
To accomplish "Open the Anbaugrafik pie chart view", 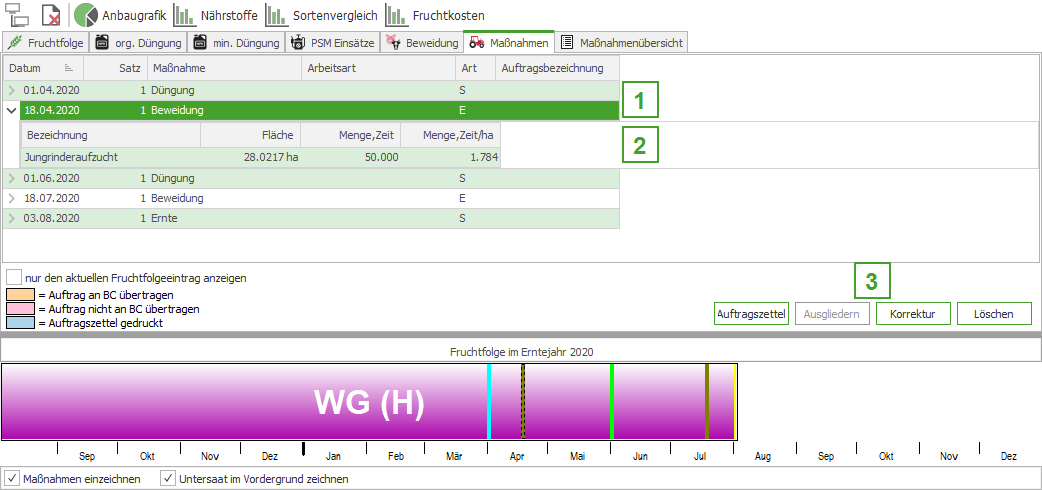I will pyautogui.click(x=121, y=15).
